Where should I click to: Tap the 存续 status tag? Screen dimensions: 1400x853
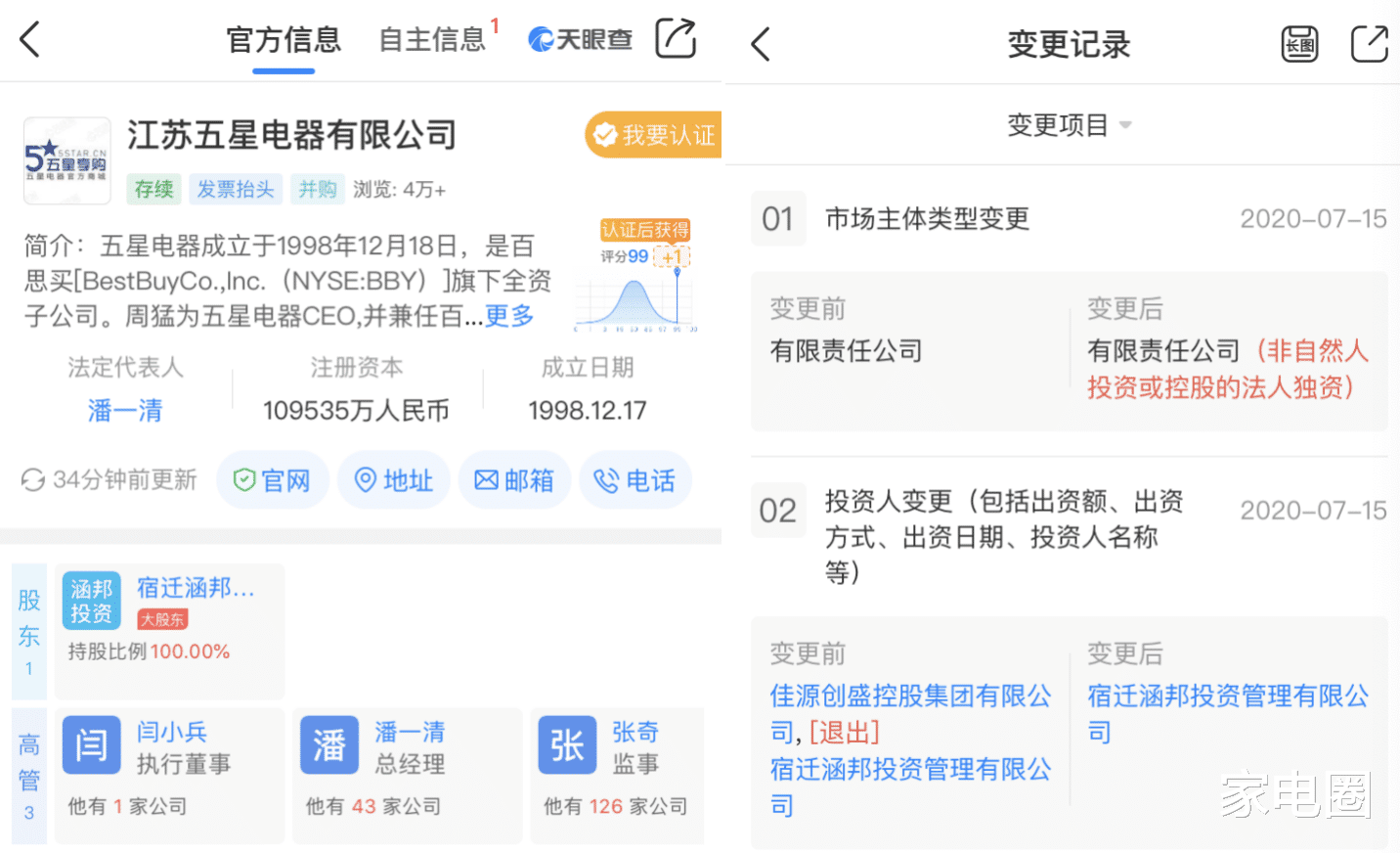click(x=153, y=189)
